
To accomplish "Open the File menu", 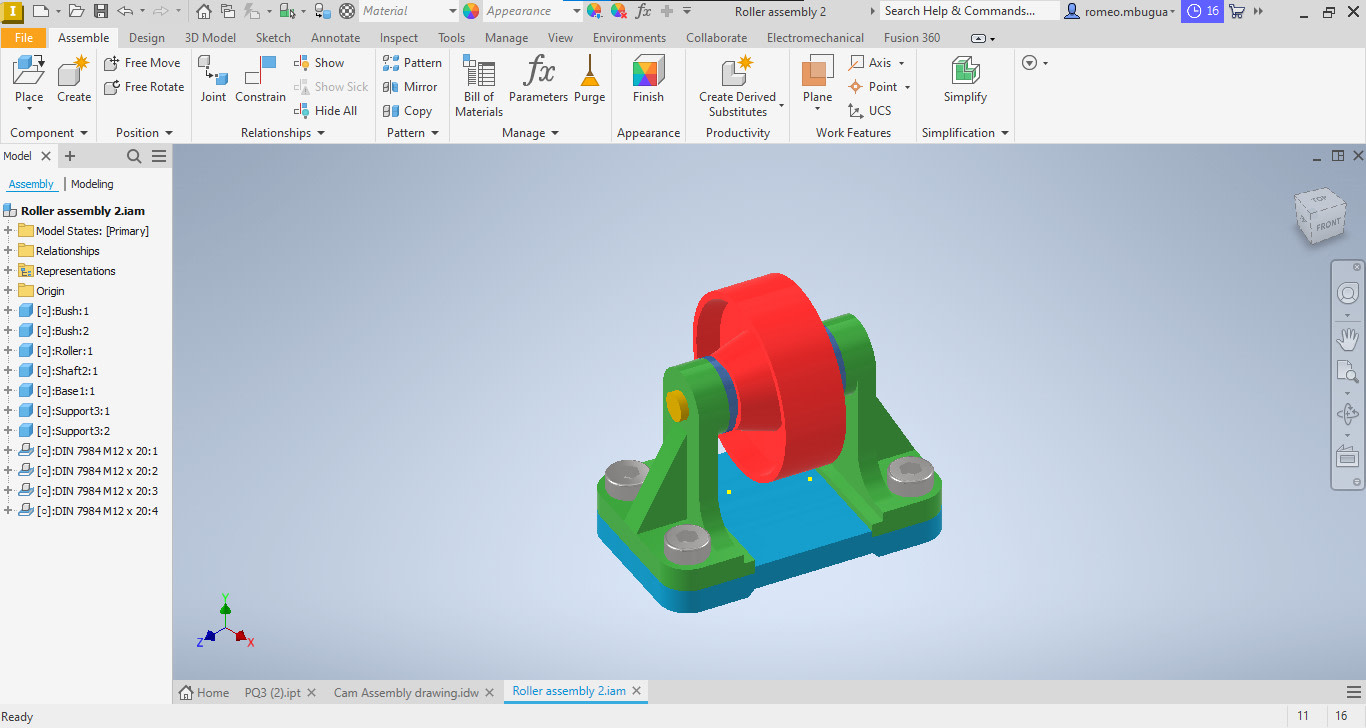I will point(24,37).
